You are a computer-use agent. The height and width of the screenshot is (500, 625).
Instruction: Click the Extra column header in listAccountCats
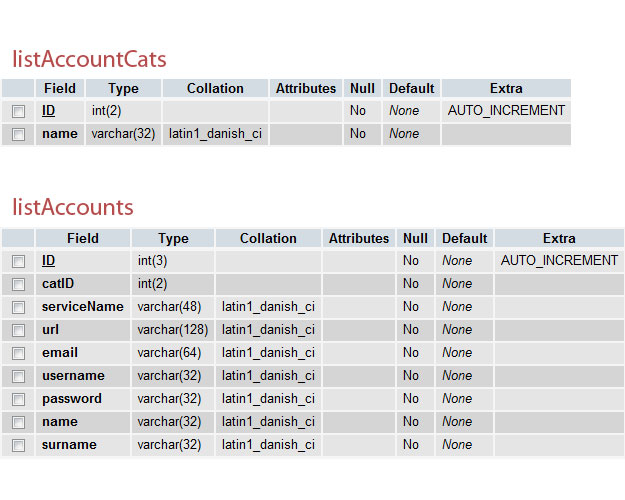click(x=506, y=88)
